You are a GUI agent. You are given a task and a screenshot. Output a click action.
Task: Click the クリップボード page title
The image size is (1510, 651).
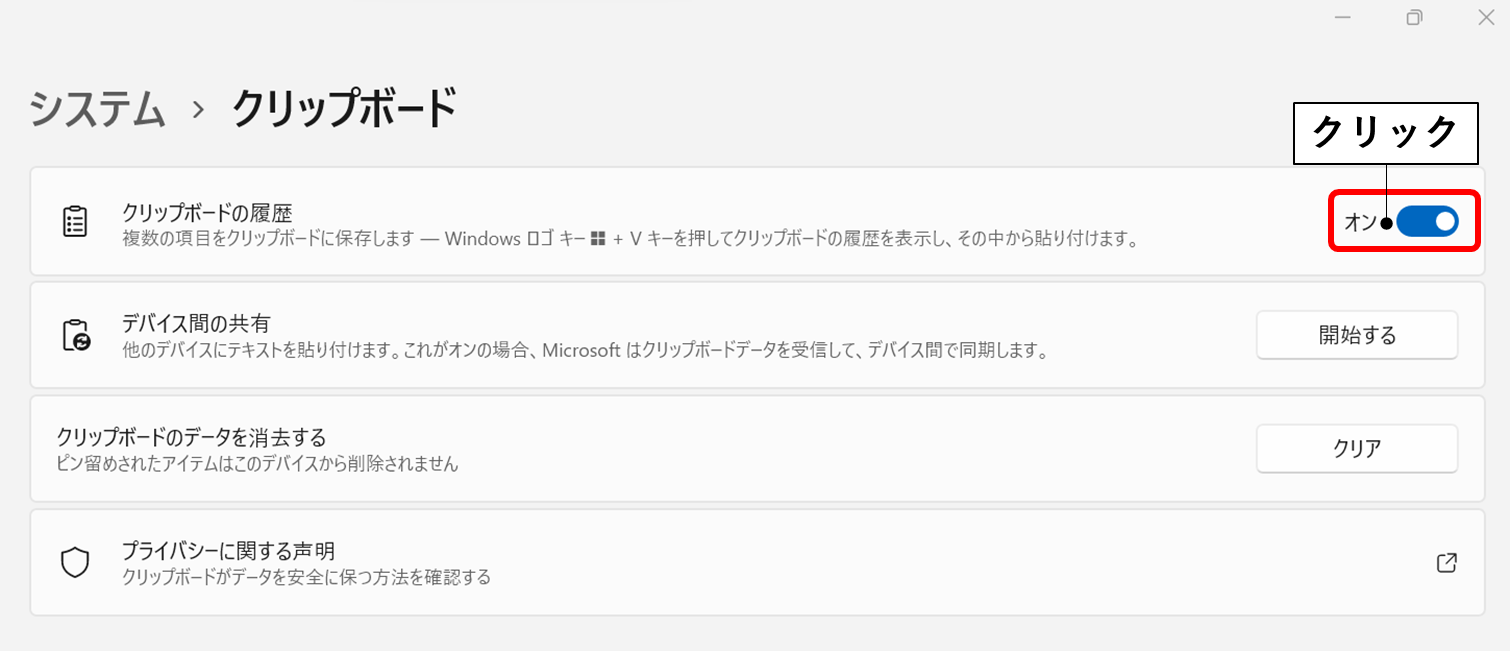pos(345,108)
